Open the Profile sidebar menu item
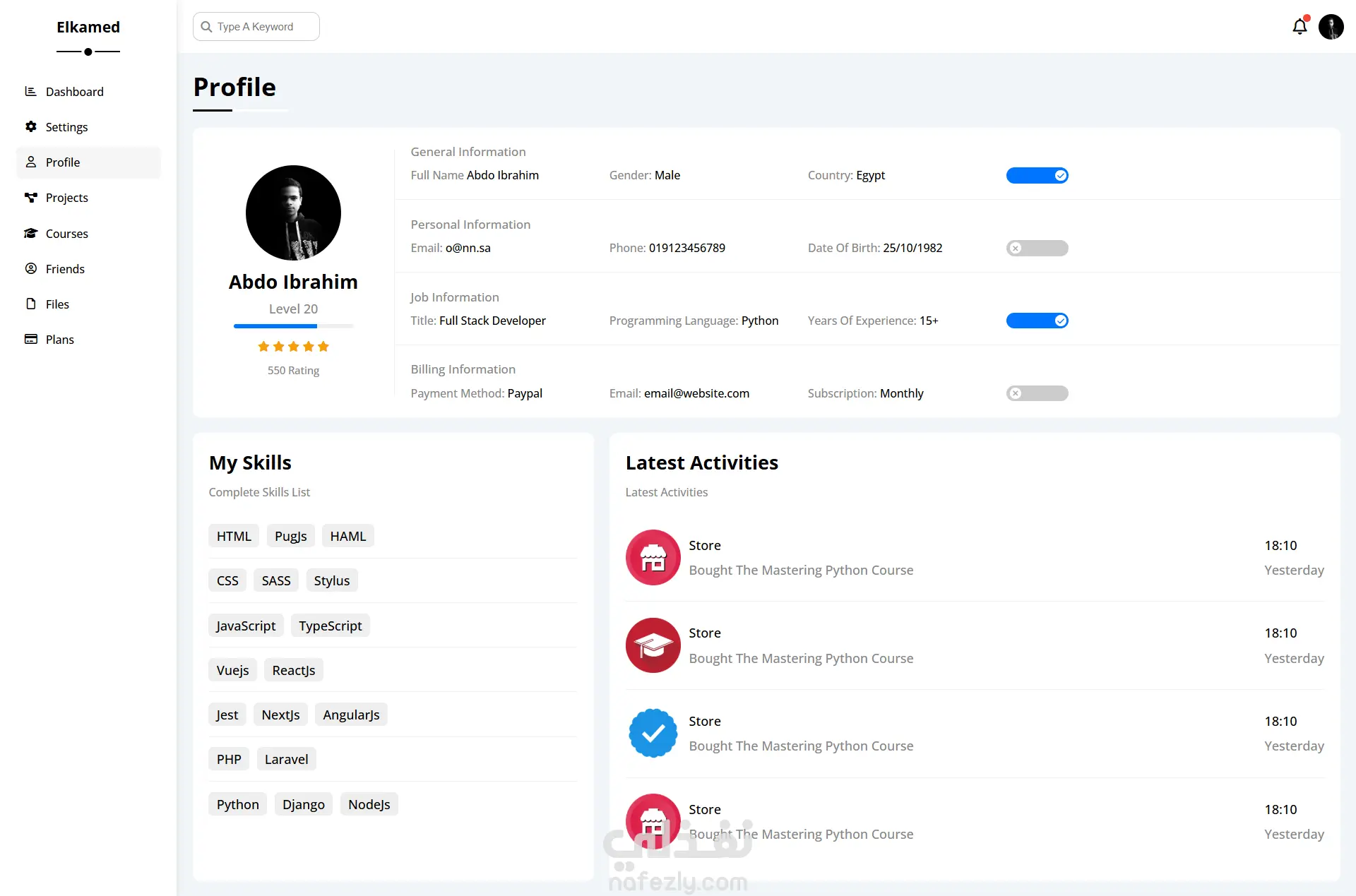Image resolution: width=1356 pixels, height=896 pixels. (63, 162)
